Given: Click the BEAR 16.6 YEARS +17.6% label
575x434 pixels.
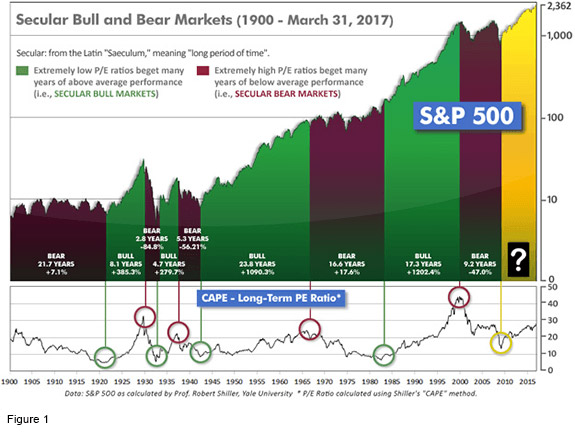Looking at the screenshot, I should [347, 264].
